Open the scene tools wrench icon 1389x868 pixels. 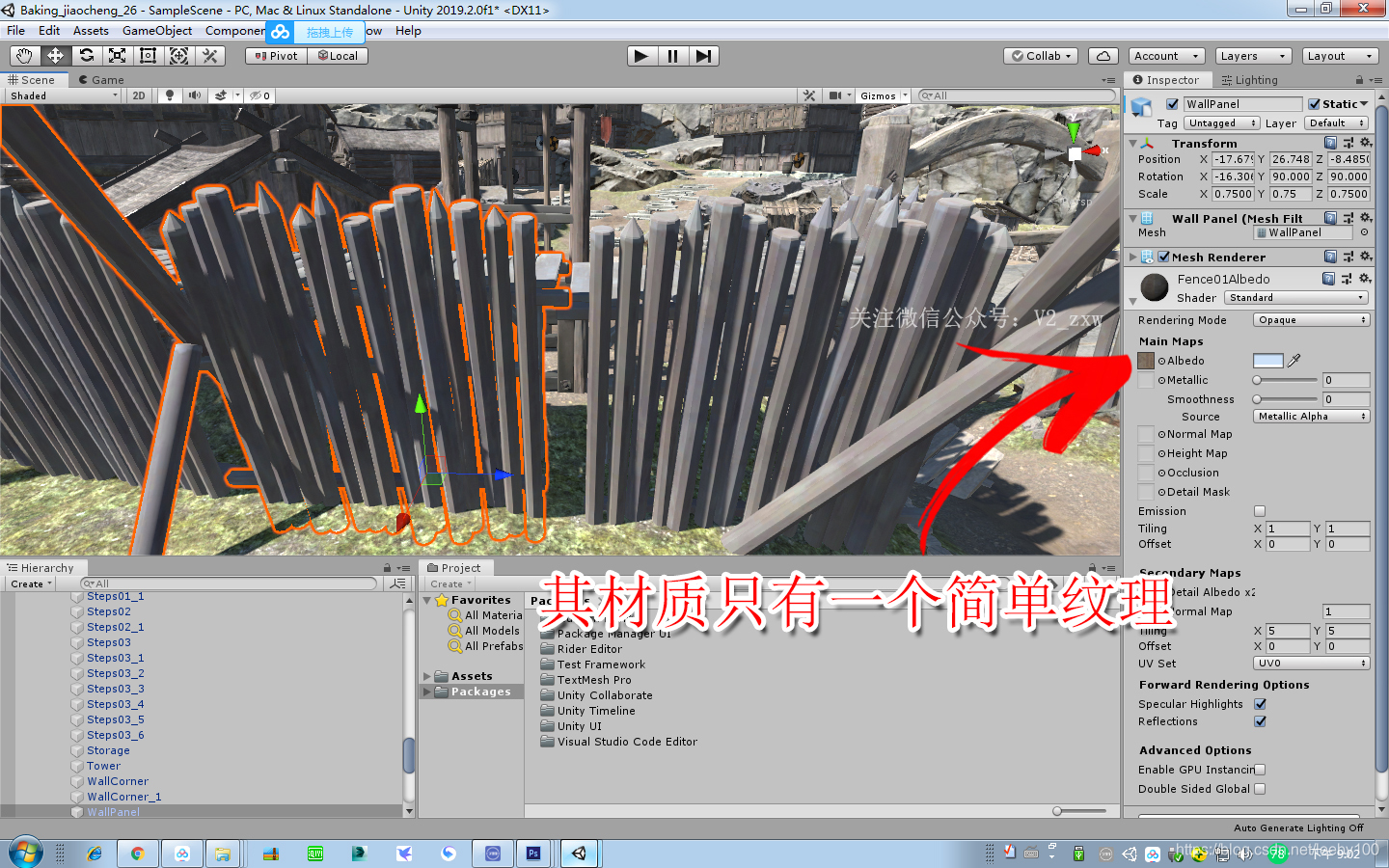[809, 95]
